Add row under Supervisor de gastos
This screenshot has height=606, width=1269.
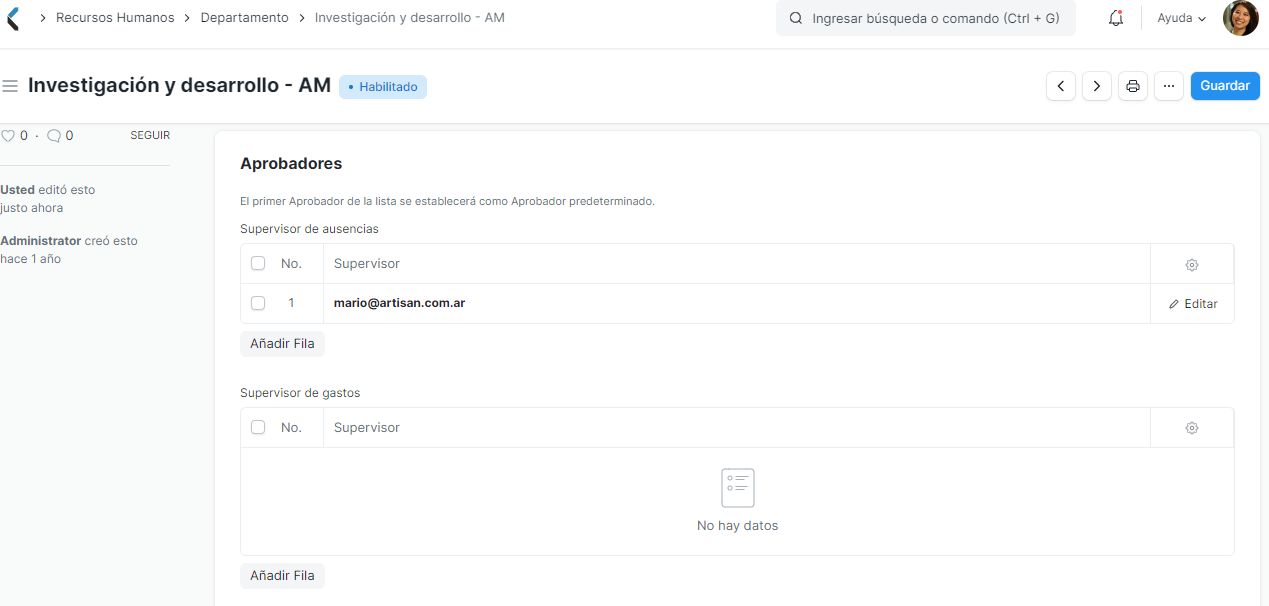tap(282, 576)
